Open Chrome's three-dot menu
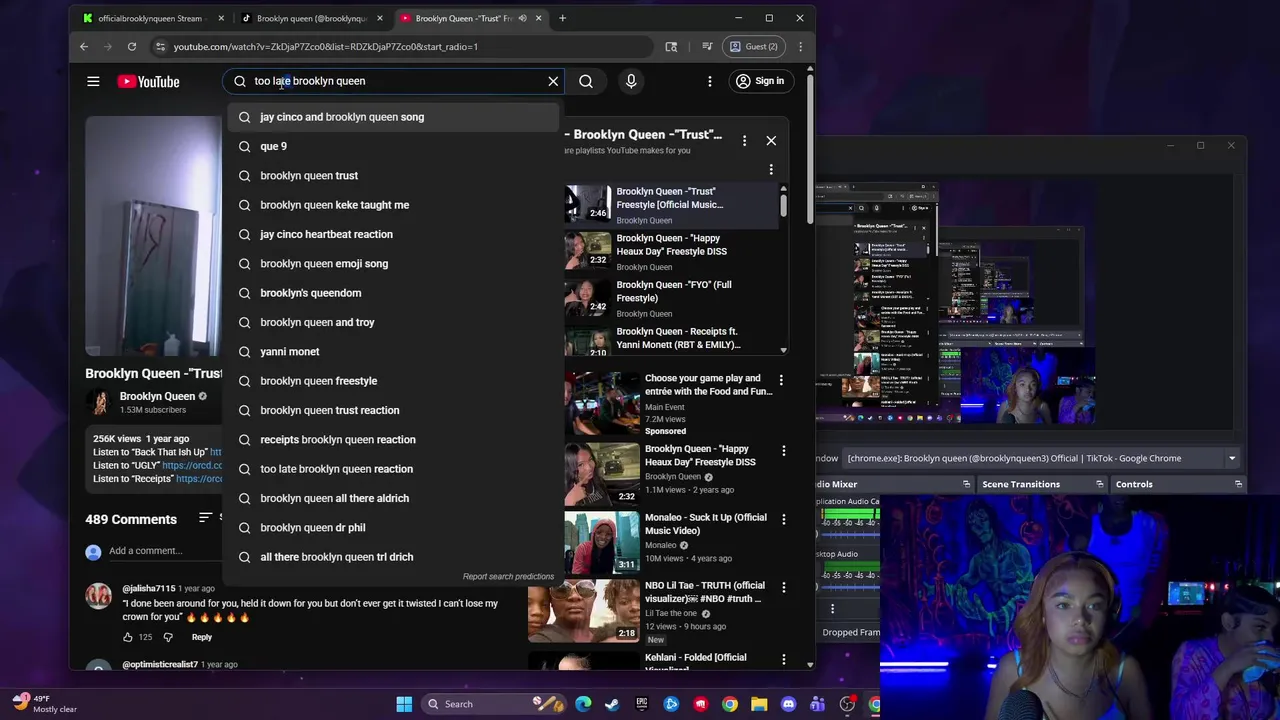The width and height of the screenshot is (1280, 720). [800, 46]
